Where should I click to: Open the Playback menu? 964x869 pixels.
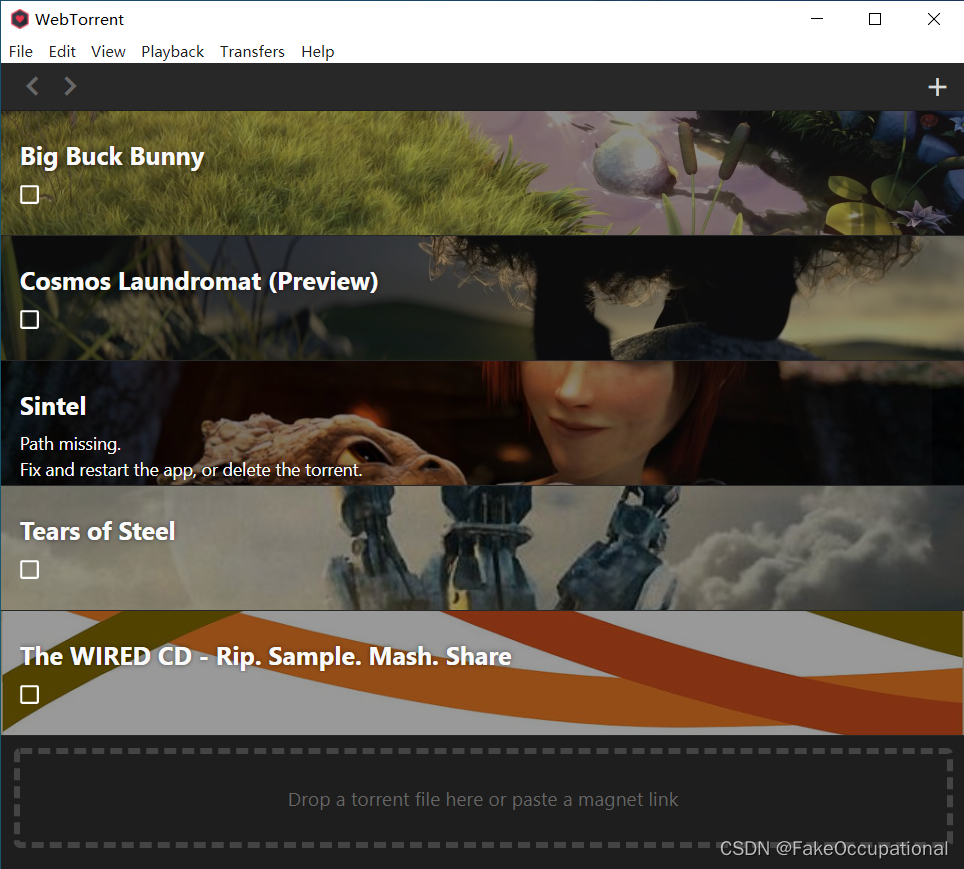[x=173, y=52]
